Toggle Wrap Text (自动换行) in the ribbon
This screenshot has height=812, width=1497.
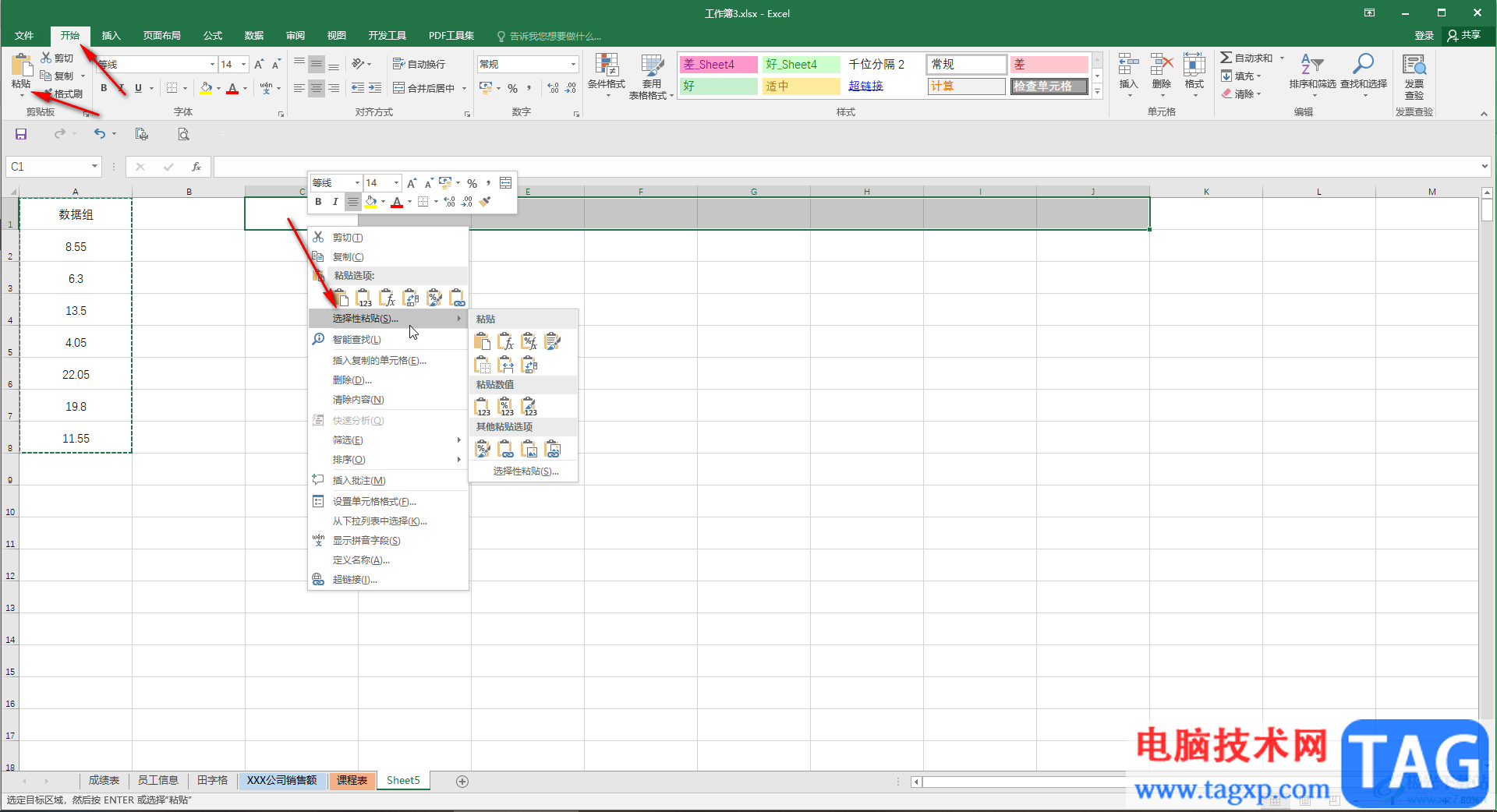coord(419,64)
